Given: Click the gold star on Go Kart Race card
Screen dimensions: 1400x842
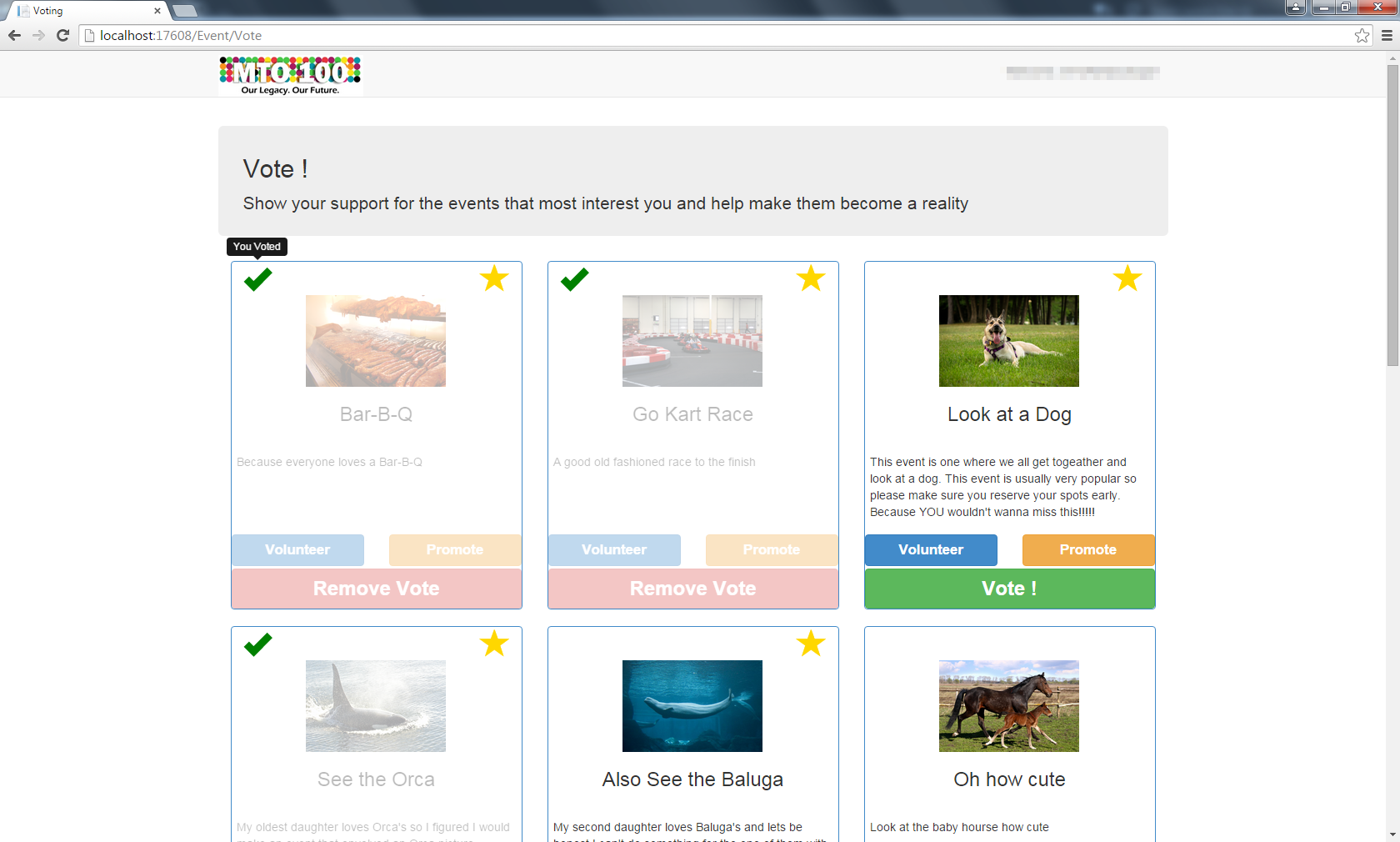Looking at the screenshot, I should [x=811, y=278].
